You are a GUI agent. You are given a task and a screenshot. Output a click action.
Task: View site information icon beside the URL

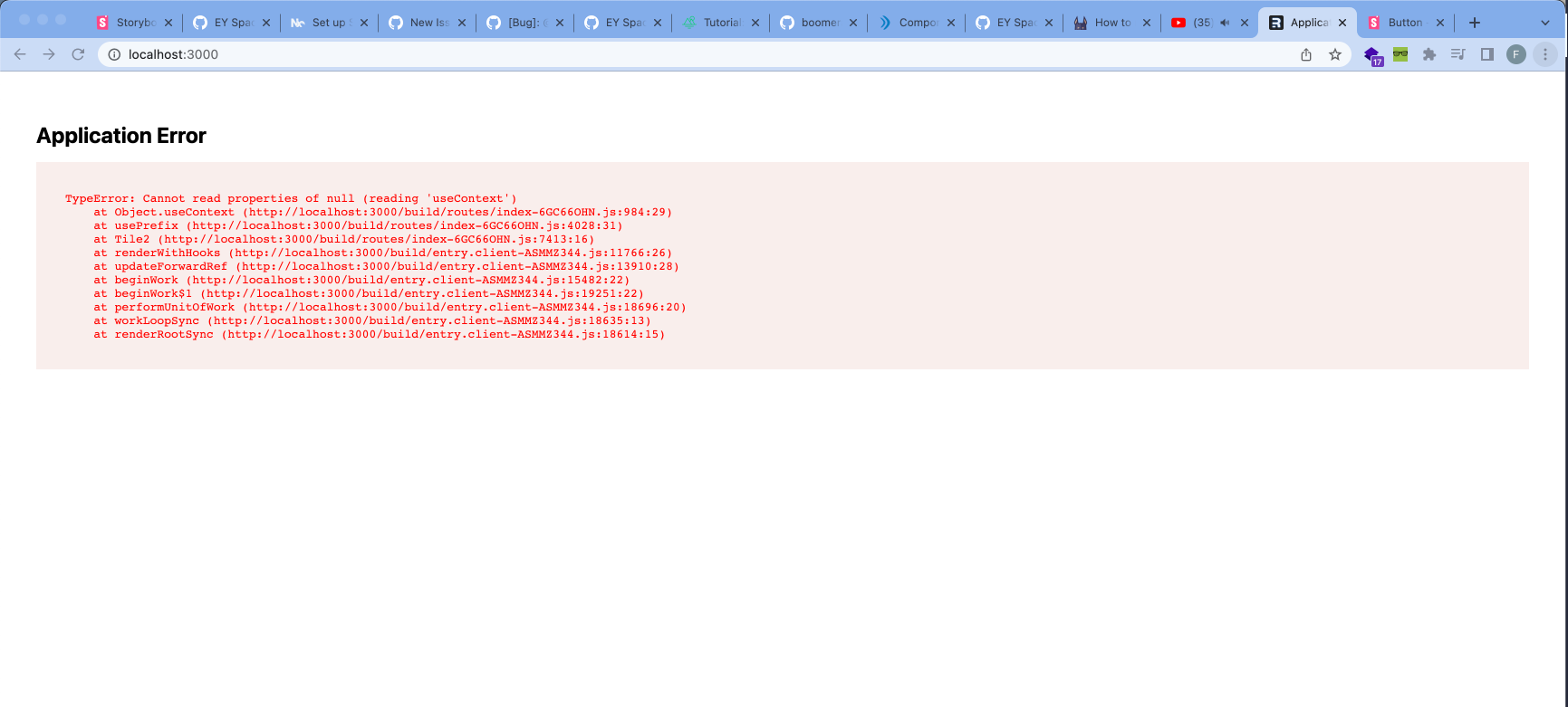tap(114, 54)
